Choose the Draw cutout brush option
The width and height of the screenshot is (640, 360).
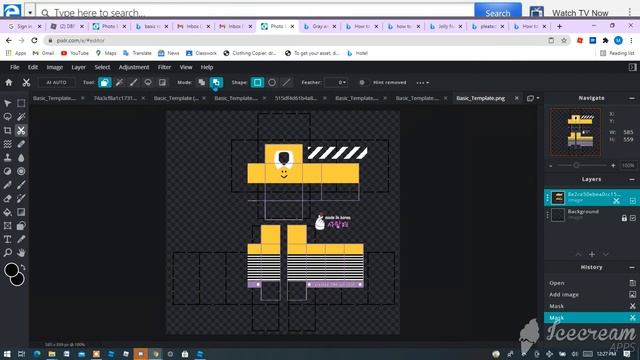tap(133, 82)
